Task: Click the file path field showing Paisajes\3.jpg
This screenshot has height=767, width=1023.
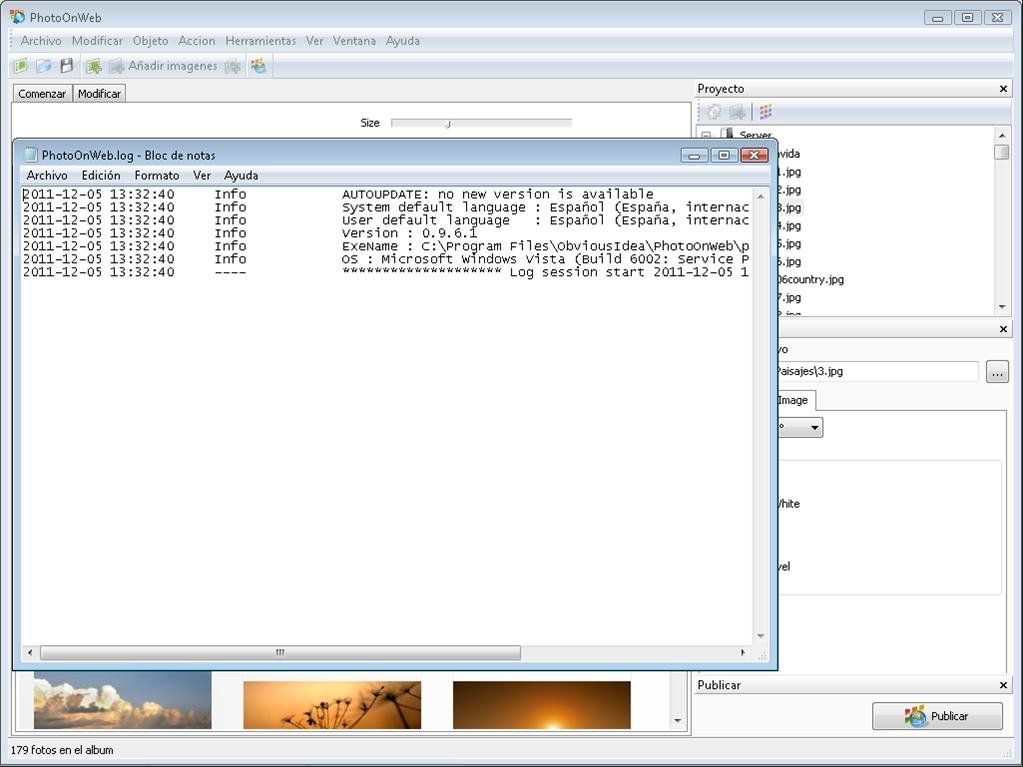Action: 877,371
